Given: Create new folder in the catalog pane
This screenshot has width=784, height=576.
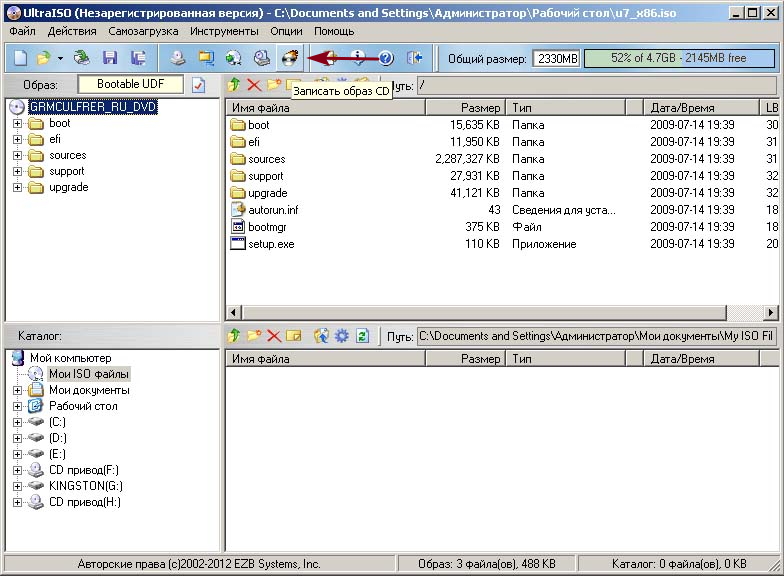Looking at the screenshot, I should [x=254, y=336].
